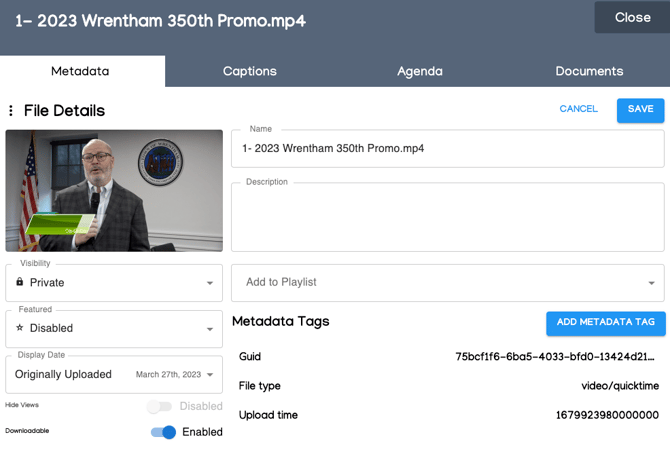
Task: Open the Agenda tab
Action: point(419,71)
